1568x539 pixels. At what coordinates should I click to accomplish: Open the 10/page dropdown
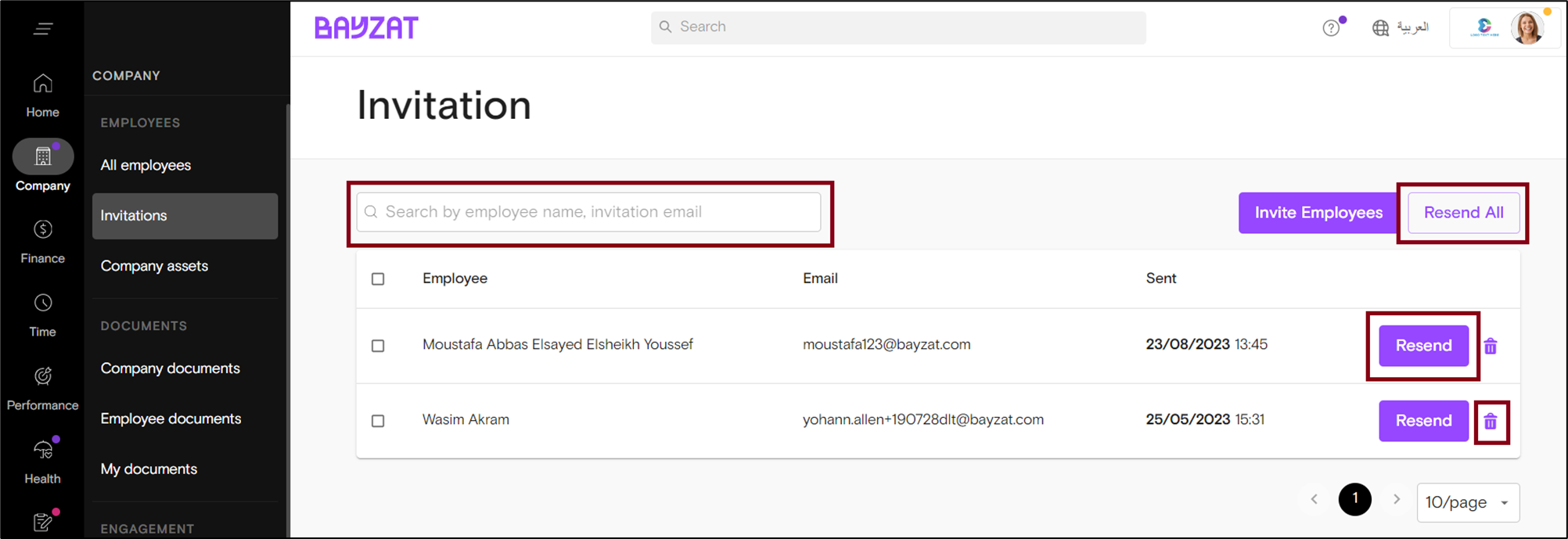click(1467, 502)
